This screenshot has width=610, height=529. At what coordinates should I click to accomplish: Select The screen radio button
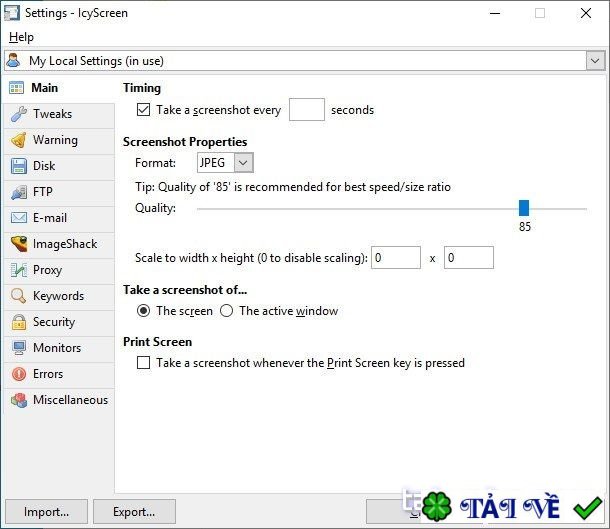143,311
